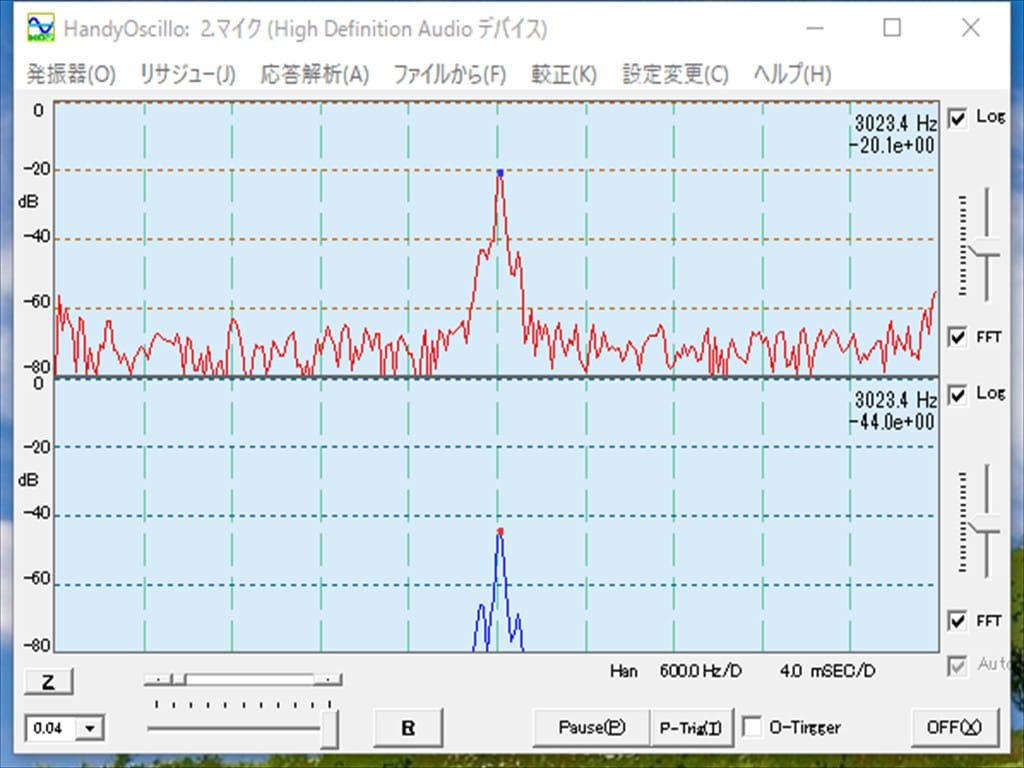Uncheck the lower channel Log checkbox
Image resolution: width=1024 pixels, height=768 pixels.
click(958, 394)
